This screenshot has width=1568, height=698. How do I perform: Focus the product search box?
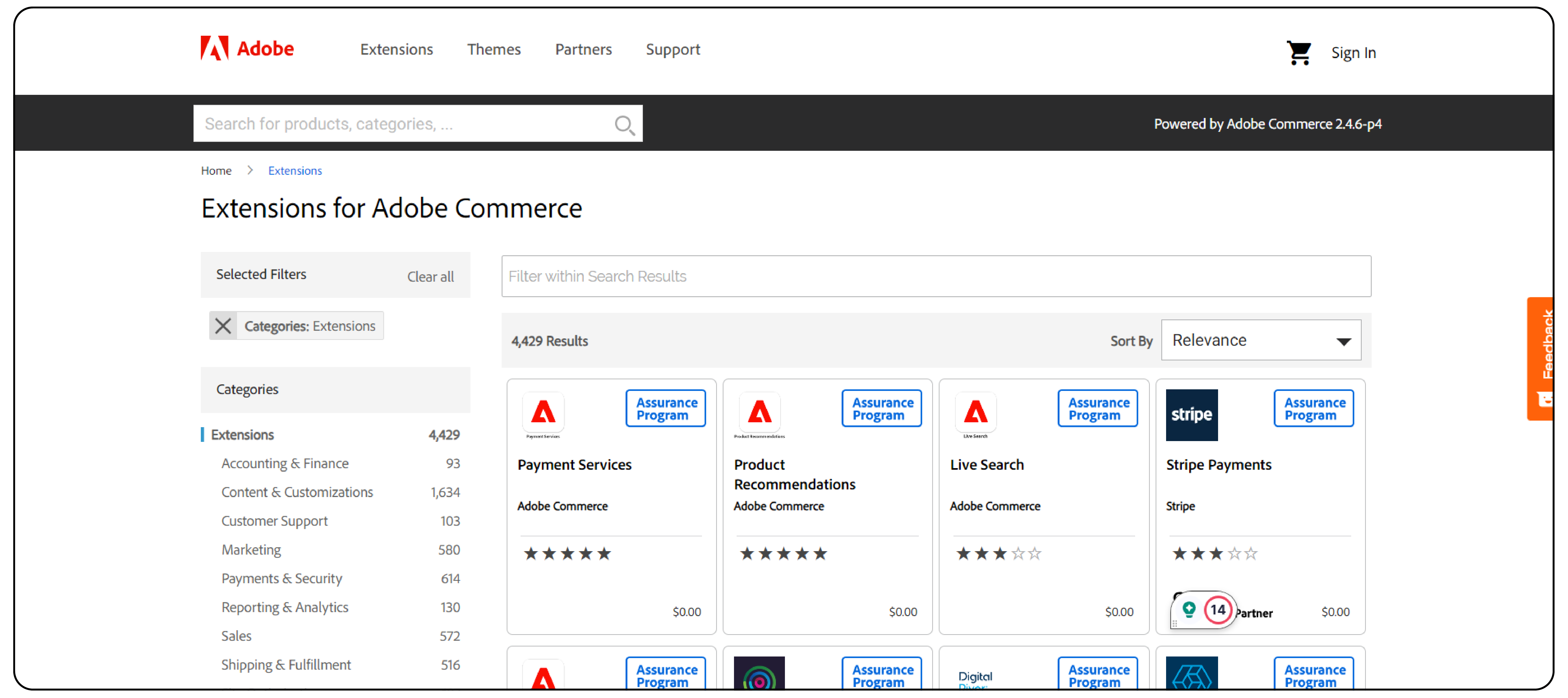point(418,124)
